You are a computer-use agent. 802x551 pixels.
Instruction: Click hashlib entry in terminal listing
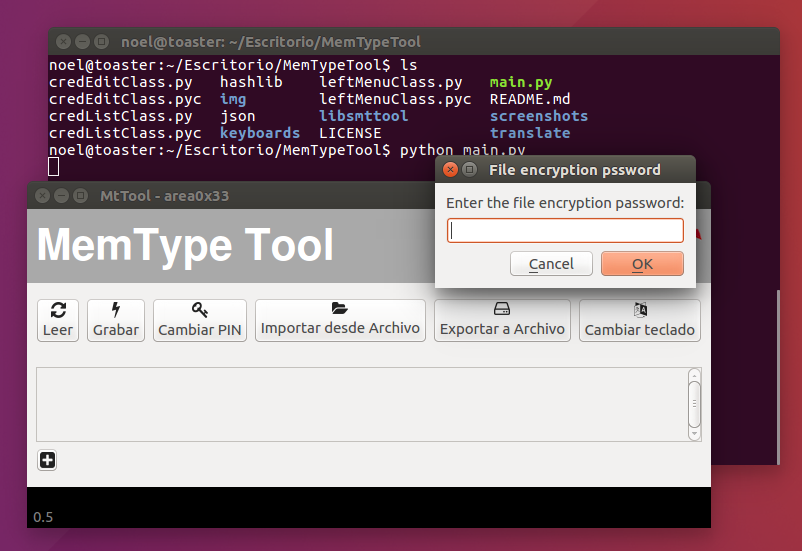pos(251,82)
